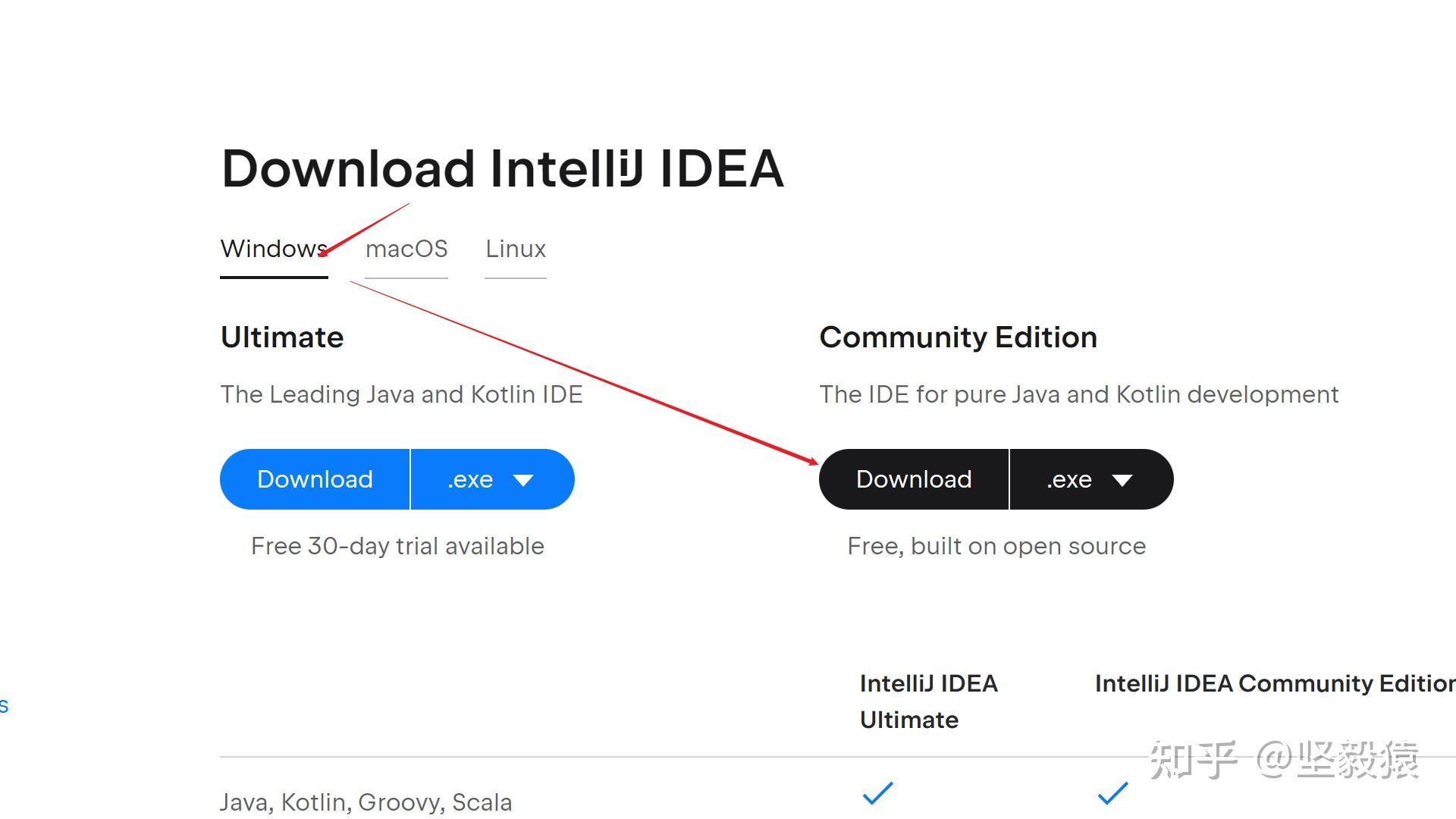This screenshot has height=819, width=1456.
Task: Click the "Download IntelliJ IDEA" page title
Action: (502, 168)
